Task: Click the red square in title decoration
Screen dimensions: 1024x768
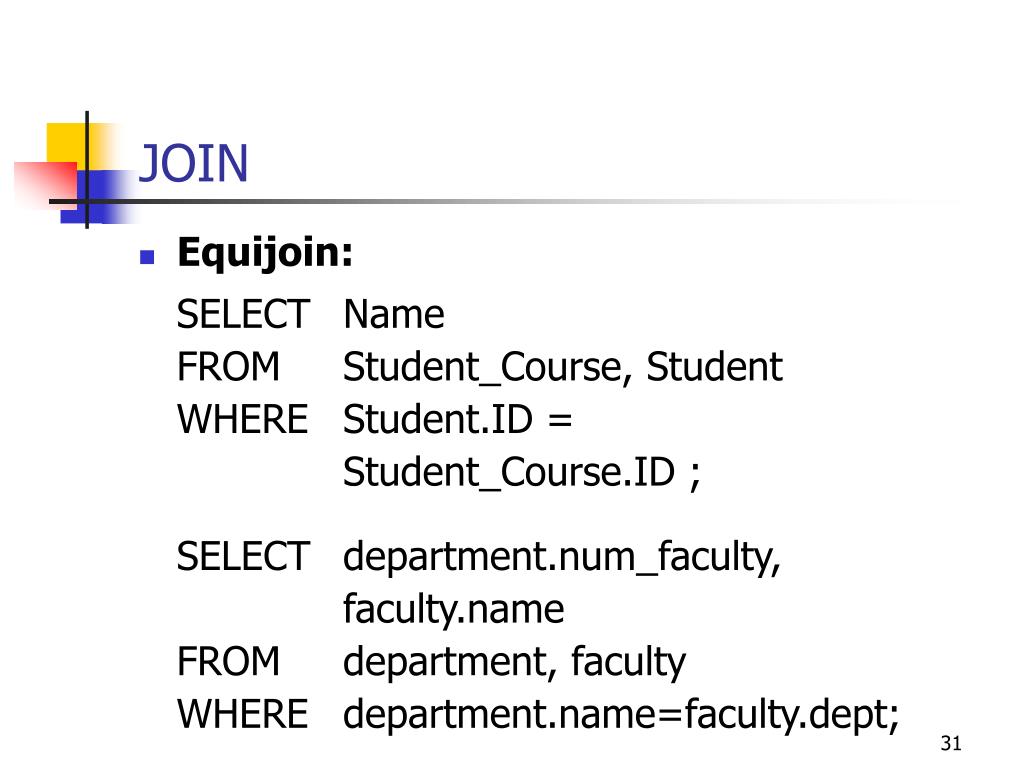Action: 44,184
